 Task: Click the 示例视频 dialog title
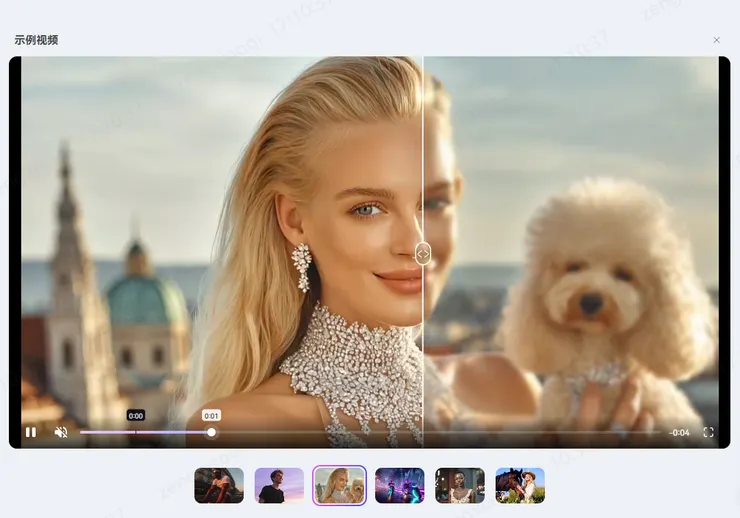pyautogui.click(x=36, y=40)
